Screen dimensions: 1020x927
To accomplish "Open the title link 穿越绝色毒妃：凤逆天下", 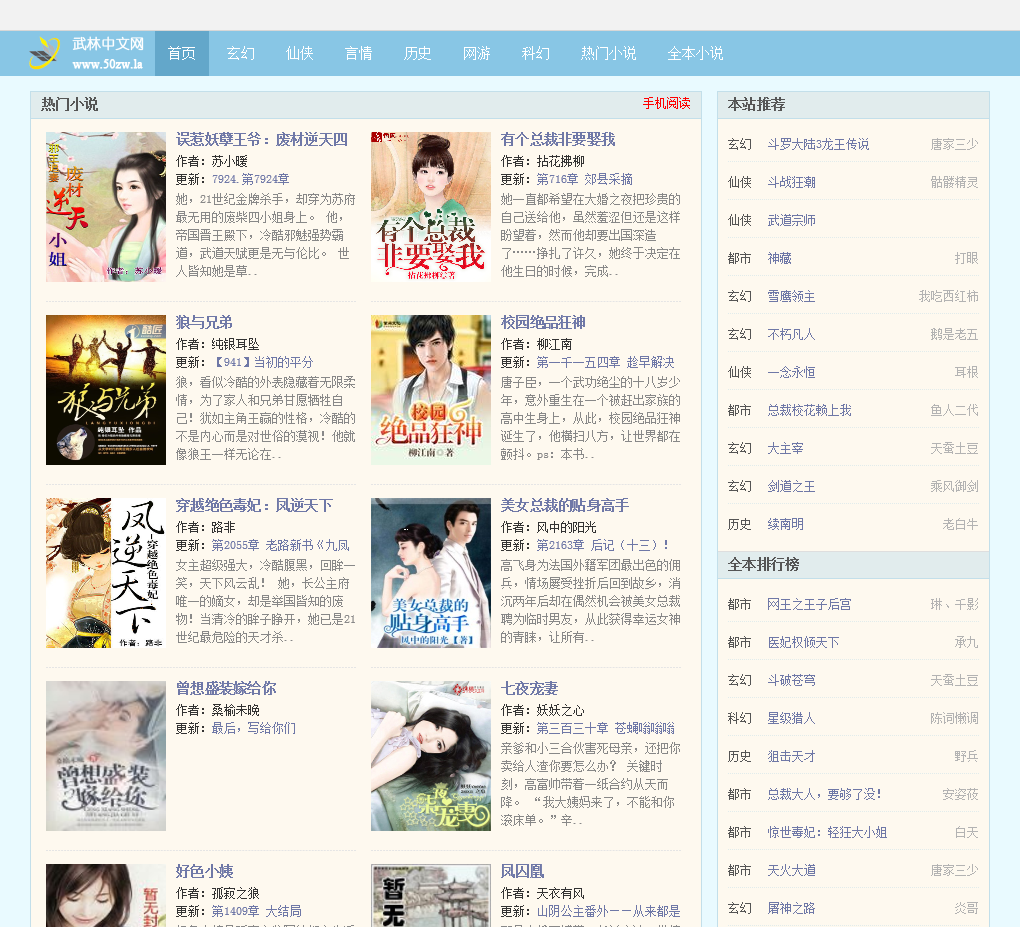I will 254,505.
